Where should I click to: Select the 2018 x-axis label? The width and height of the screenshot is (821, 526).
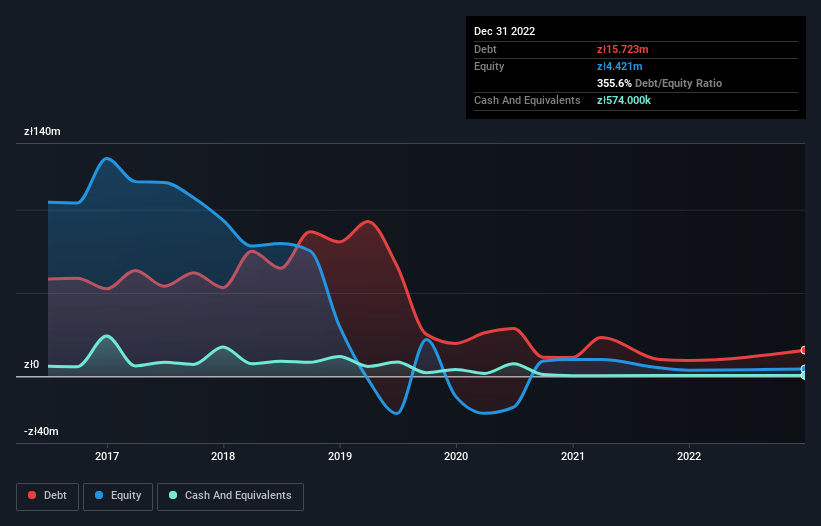tap(223, 456)
